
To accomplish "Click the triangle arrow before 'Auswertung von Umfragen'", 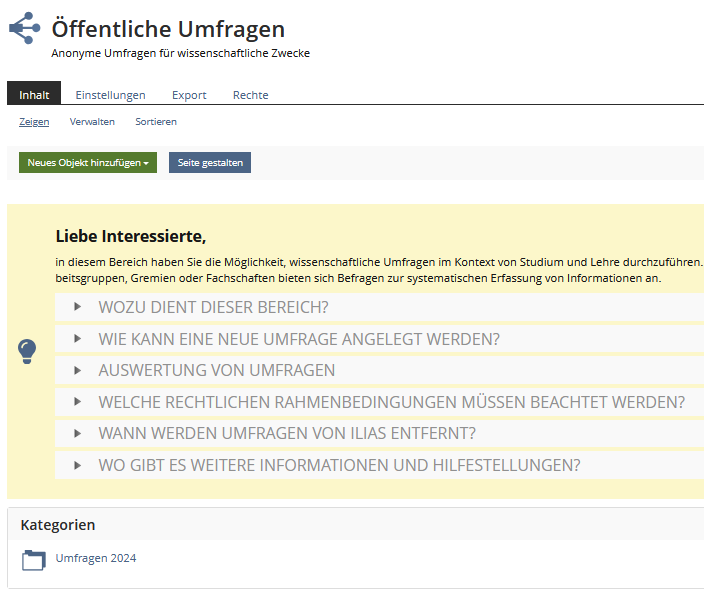I will click(78, 370).
